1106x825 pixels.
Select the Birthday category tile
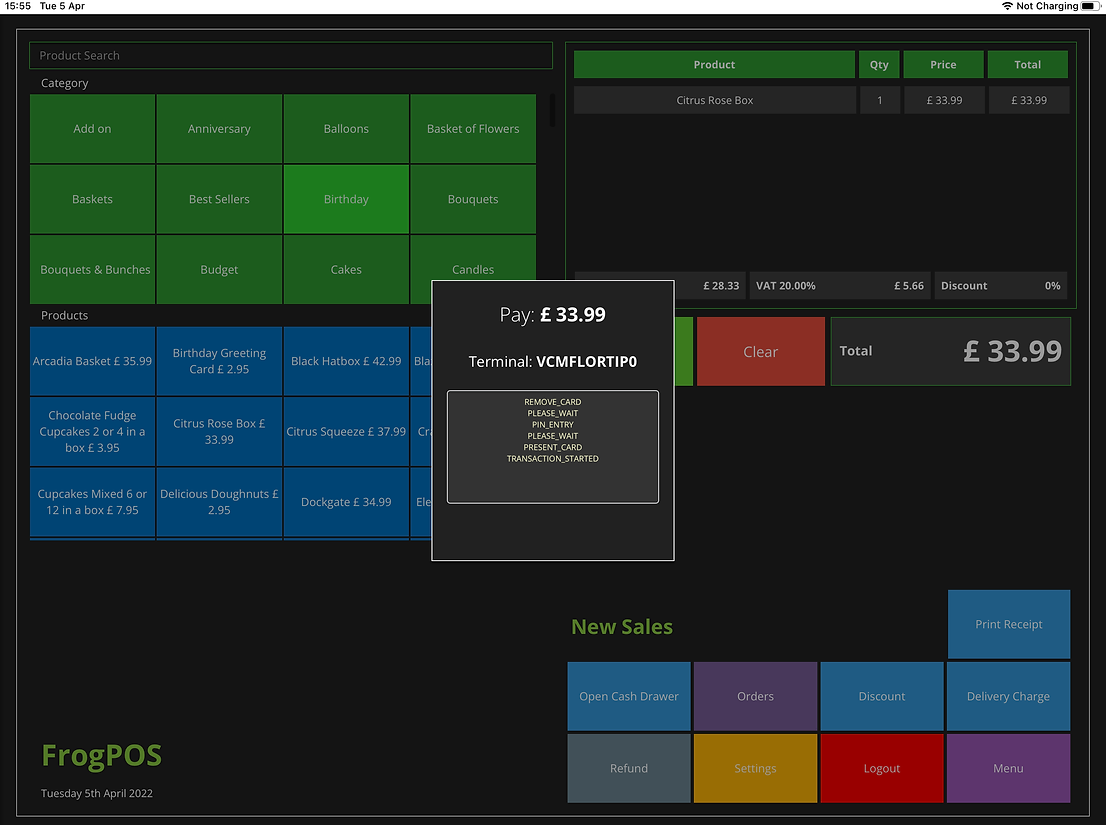(346, 199)
